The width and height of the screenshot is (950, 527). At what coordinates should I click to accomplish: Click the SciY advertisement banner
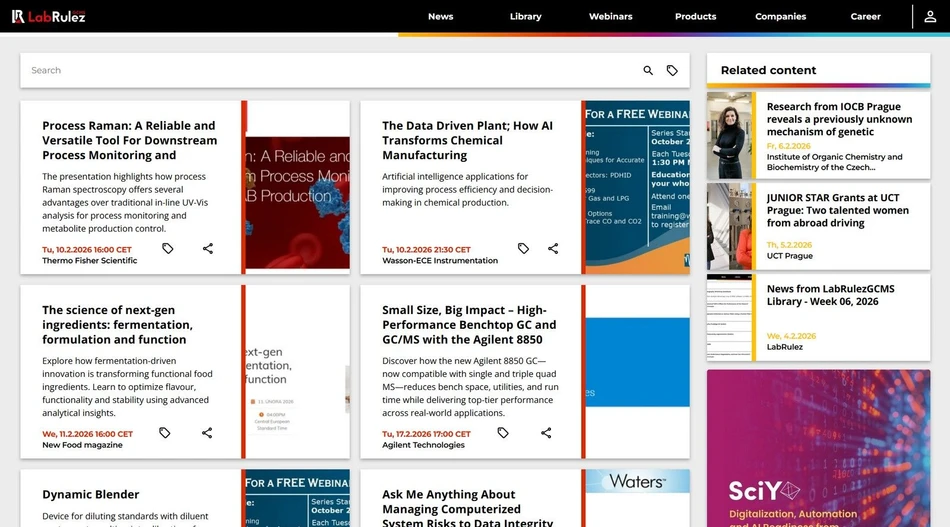(818, 448)
